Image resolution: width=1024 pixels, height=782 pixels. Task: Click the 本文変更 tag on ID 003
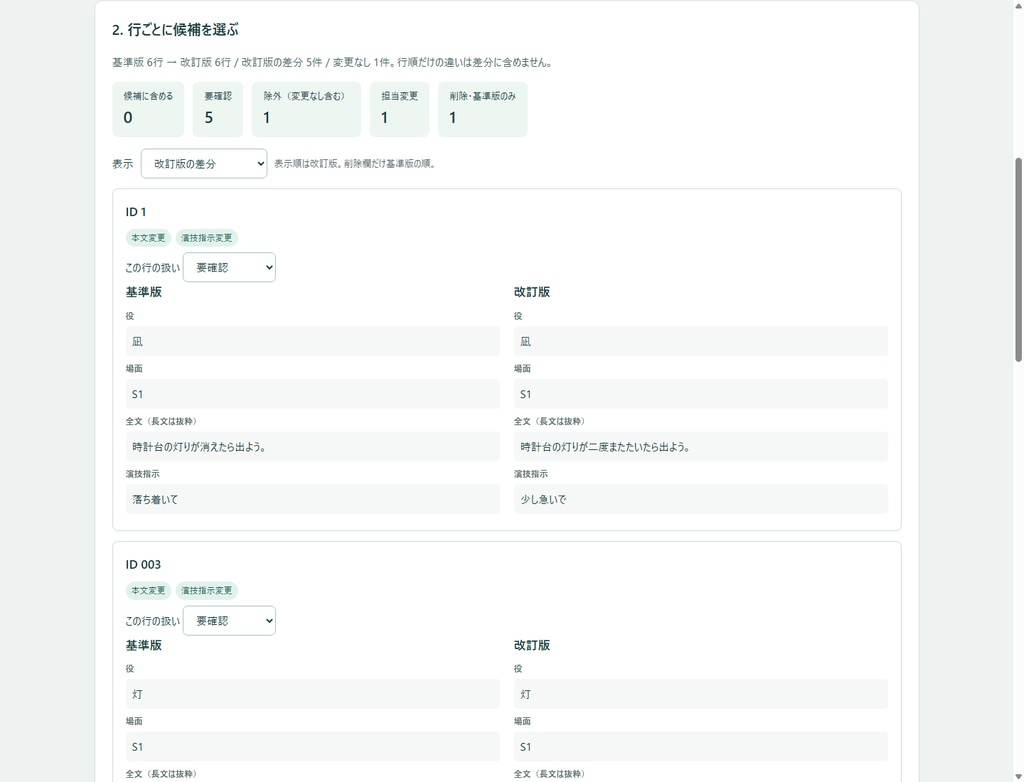pos(148,591)
